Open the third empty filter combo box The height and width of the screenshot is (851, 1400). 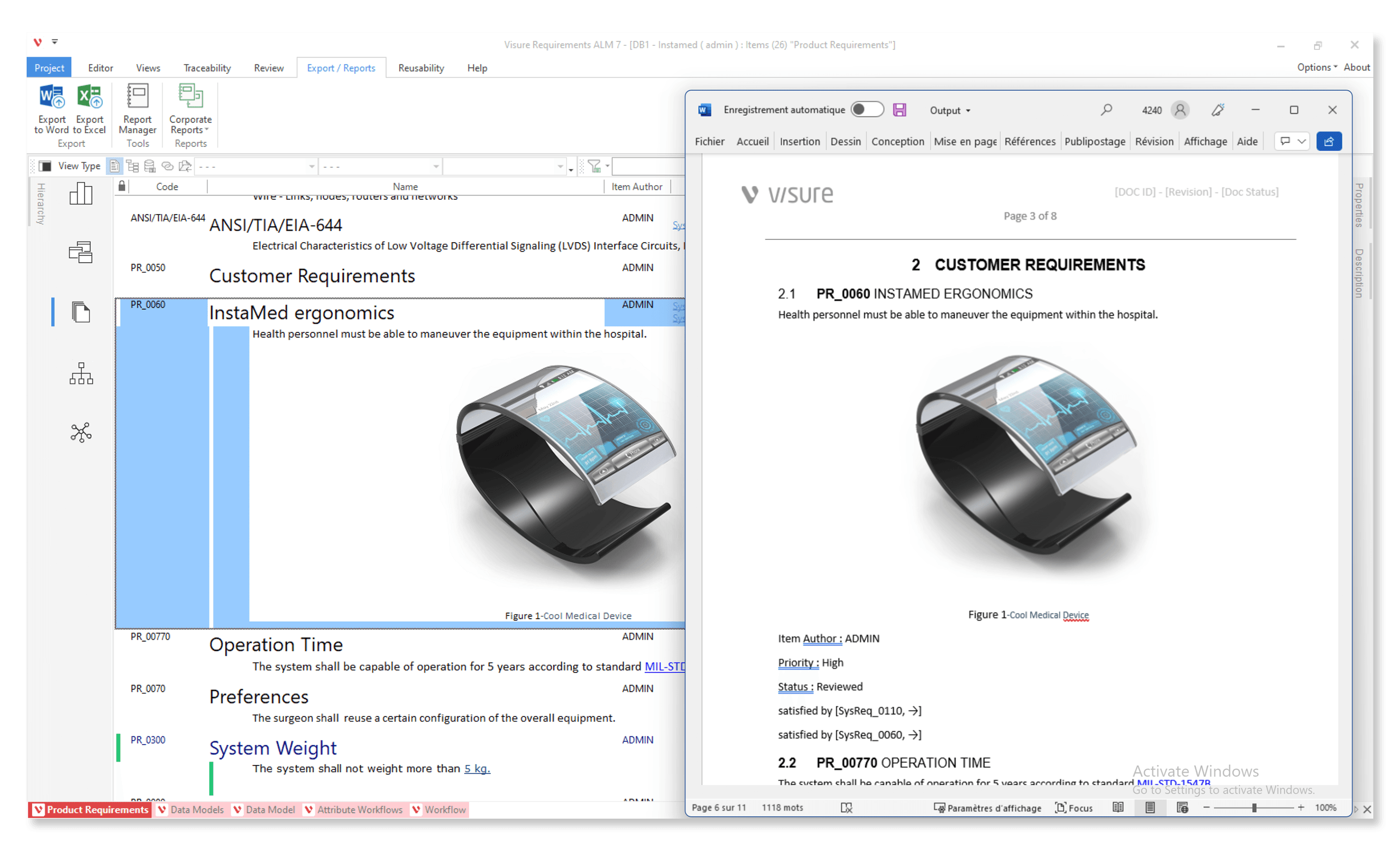[x=505, y=166]
